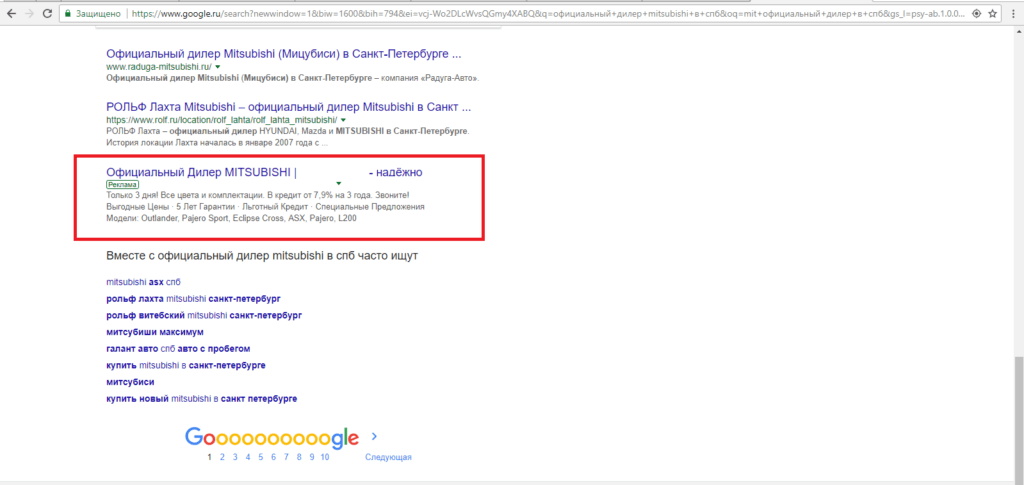Bookmark page with the star icon
The width and height of the screenshot is (1024, 485).
pyautogui.click(x=993, y=13)
